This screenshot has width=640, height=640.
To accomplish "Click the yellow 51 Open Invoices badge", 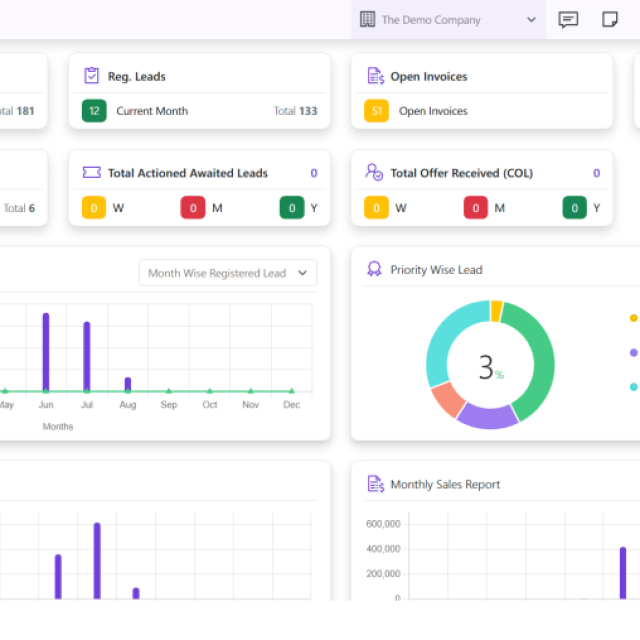I will [376, 111].
